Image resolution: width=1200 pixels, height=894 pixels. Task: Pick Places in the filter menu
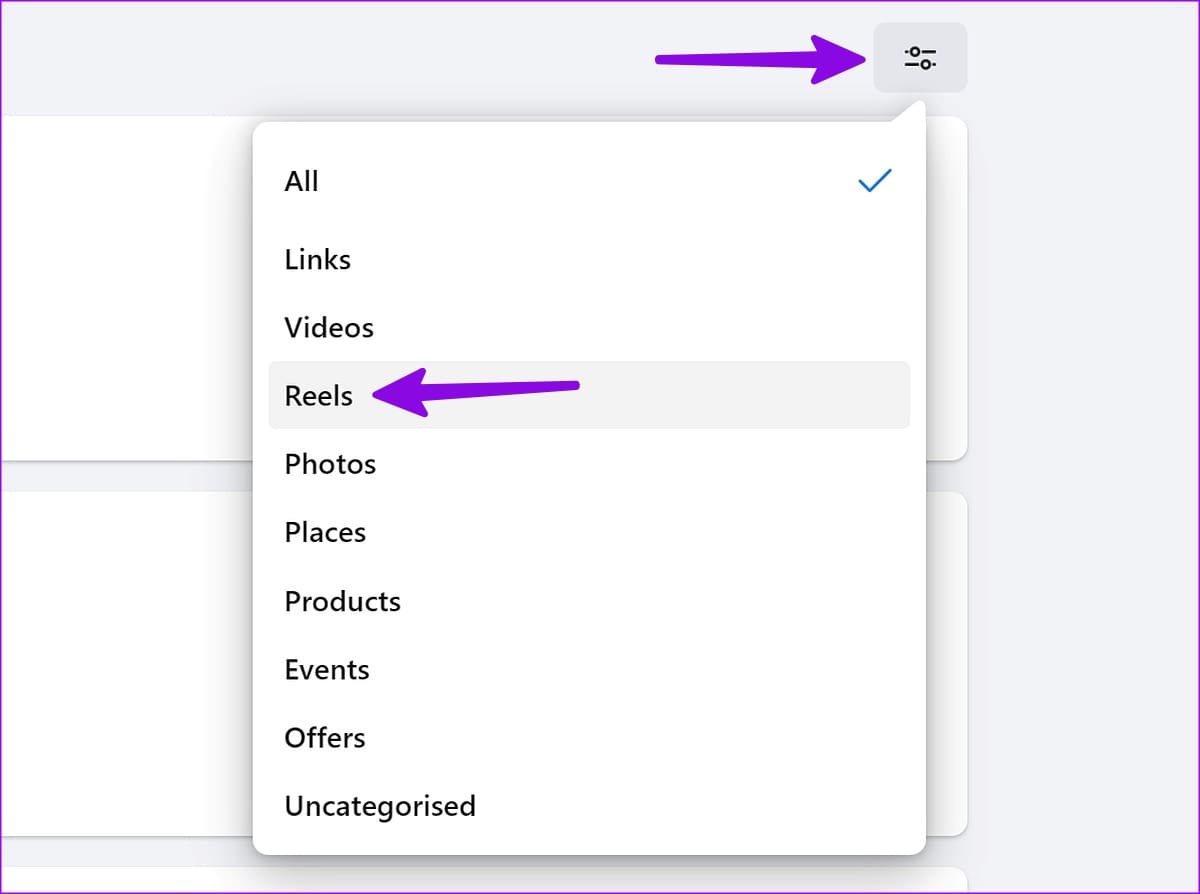(589, 532)
